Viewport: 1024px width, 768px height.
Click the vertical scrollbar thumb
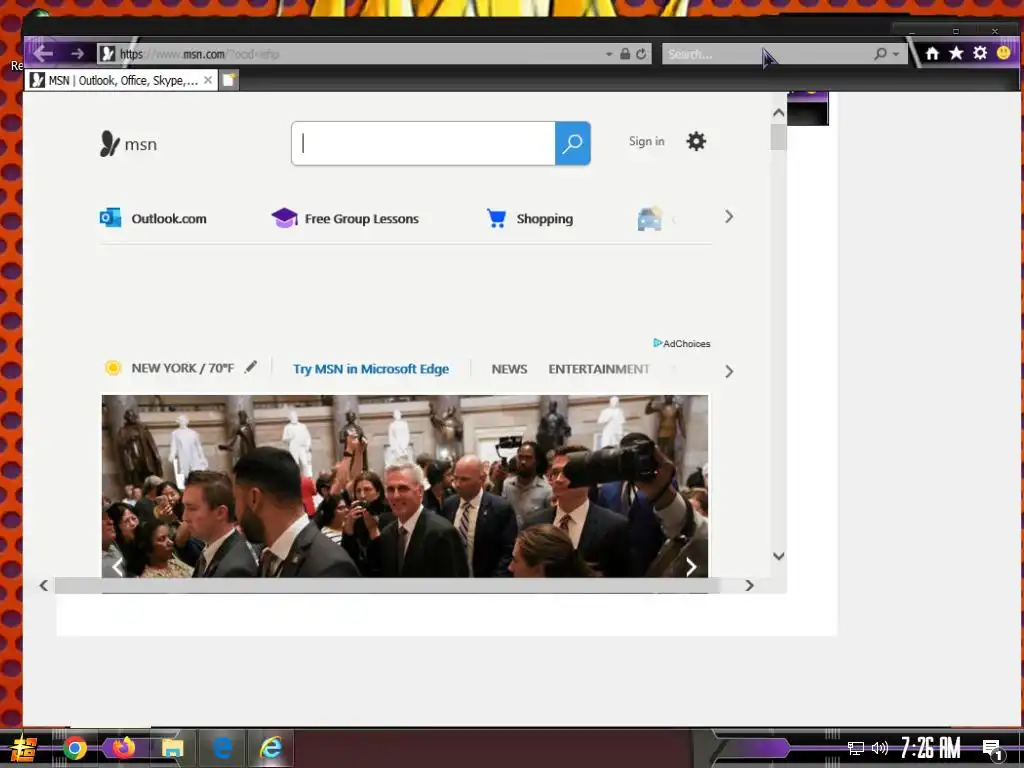point(778,136)
